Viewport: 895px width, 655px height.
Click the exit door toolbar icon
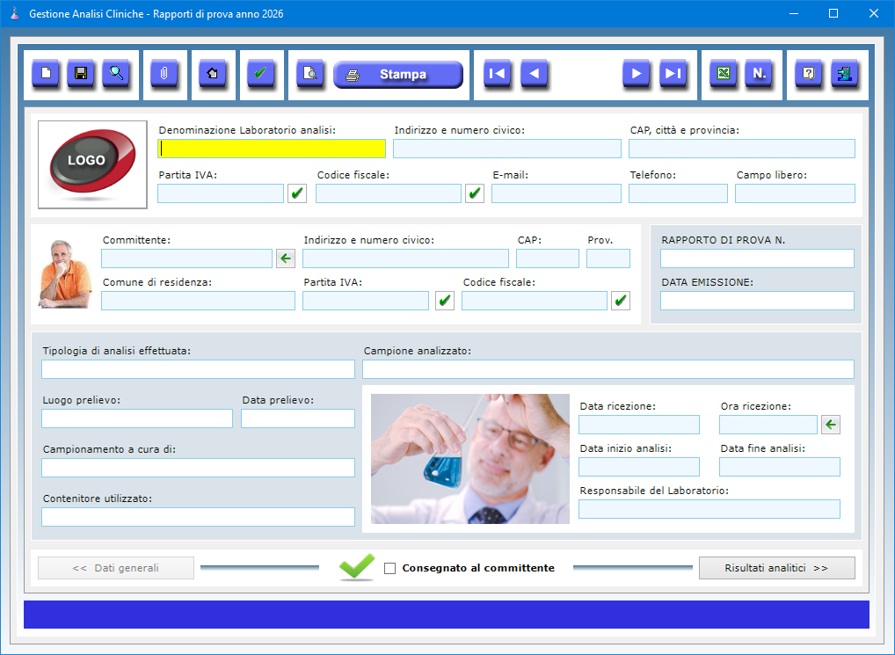pyautogui.click(x=844, y=74)
